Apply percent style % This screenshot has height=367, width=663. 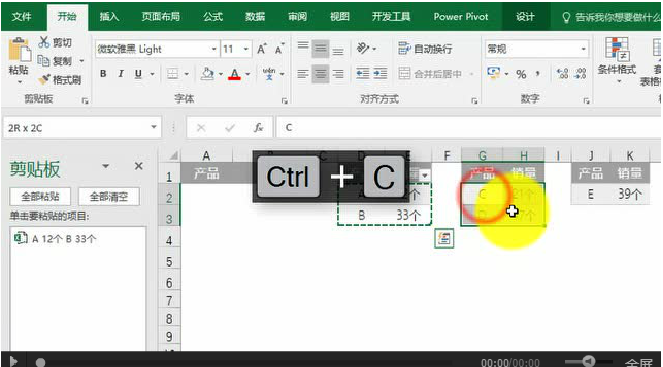click(x=521, y=74)
